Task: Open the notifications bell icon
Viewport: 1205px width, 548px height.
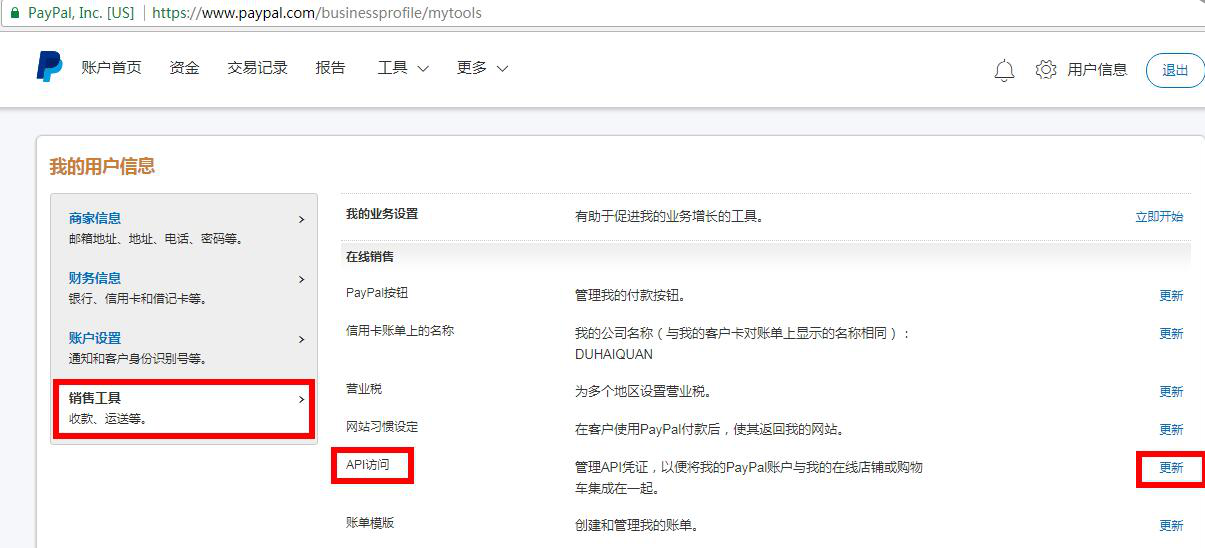Action: coord(1004,70)
